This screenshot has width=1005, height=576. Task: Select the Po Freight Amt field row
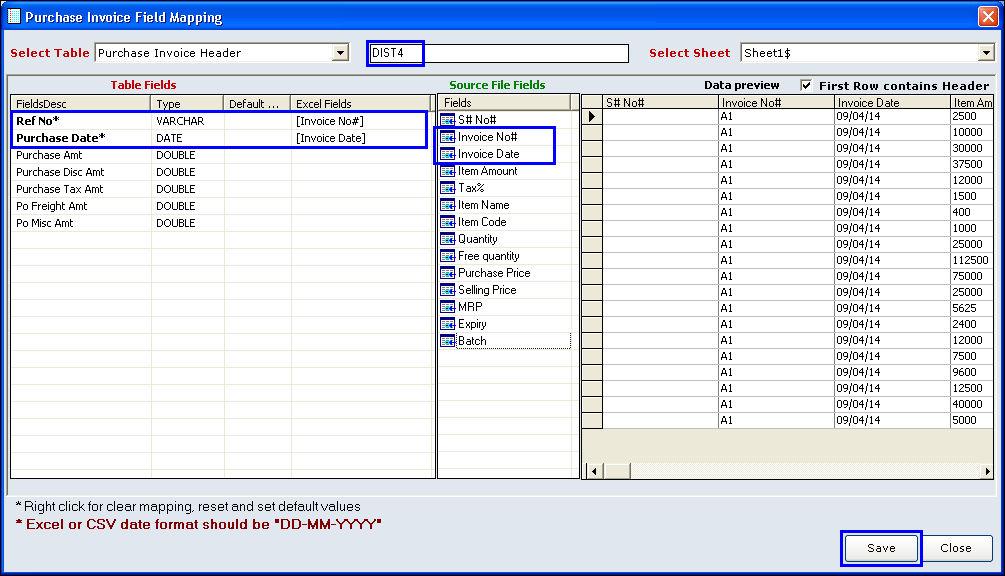(222, 206)
